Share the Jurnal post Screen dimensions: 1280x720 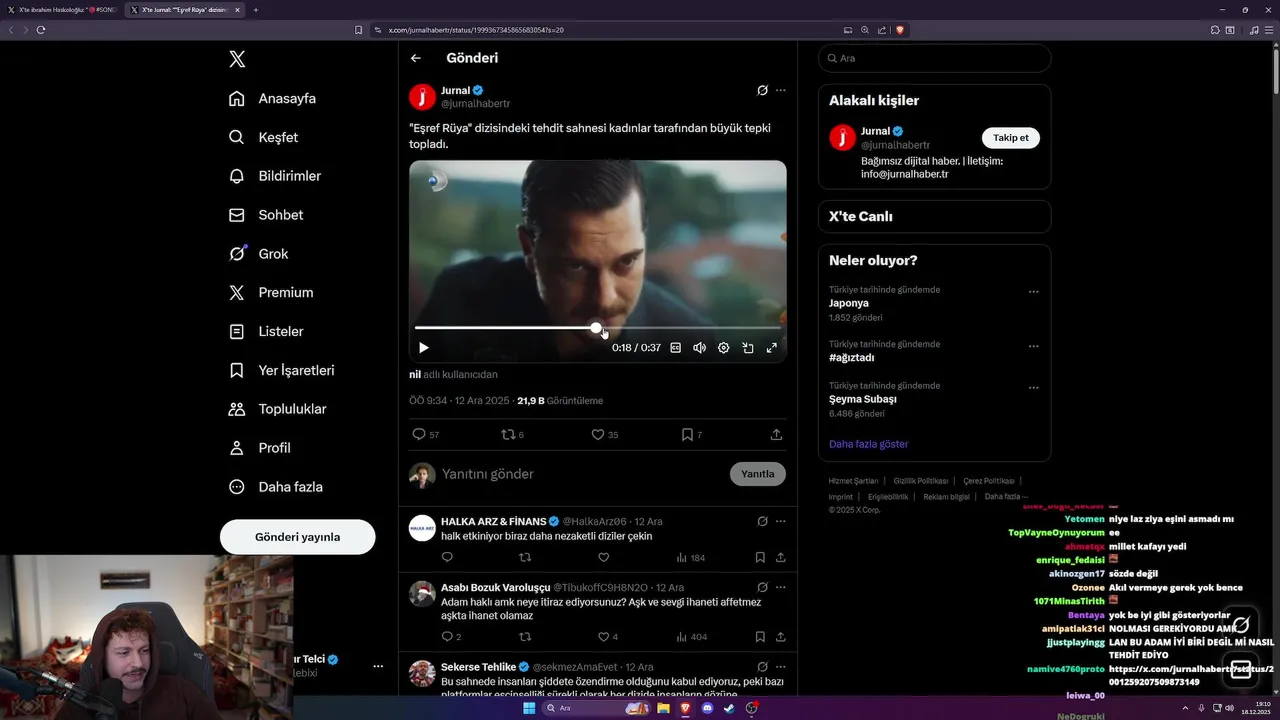pyautogui.click(x=776, y=435)
